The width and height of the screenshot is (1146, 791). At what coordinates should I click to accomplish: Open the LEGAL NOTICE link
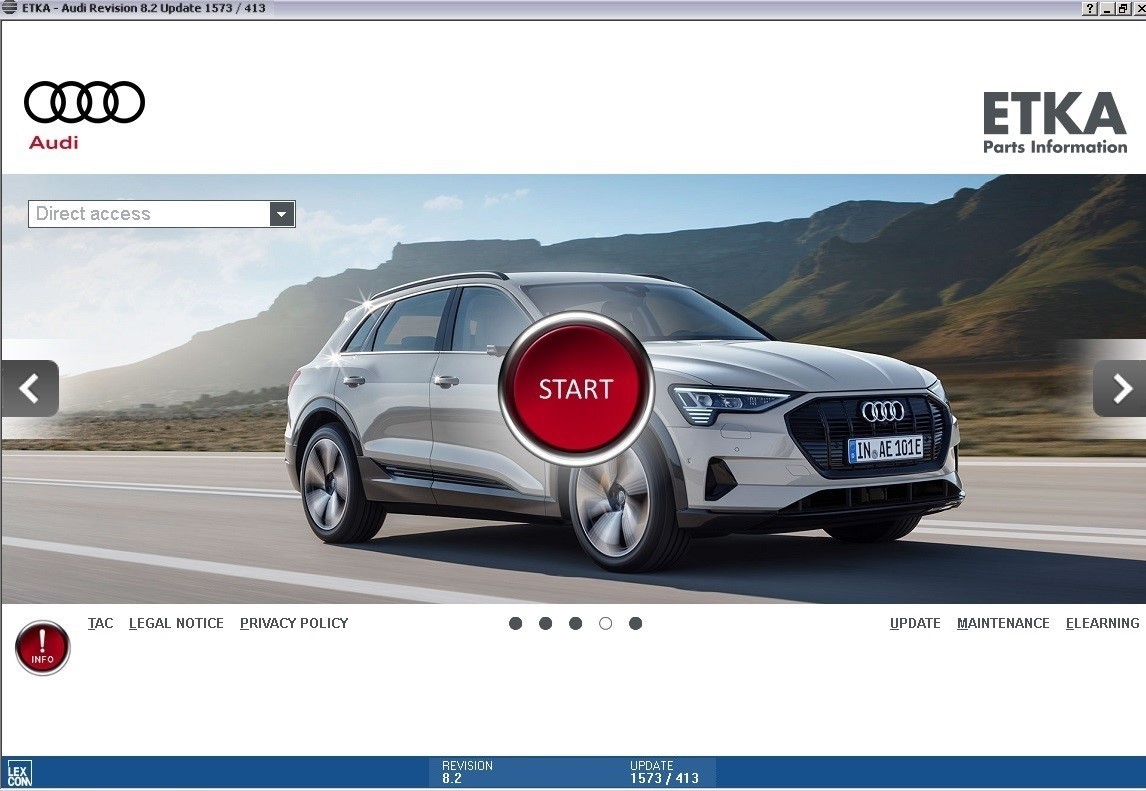(x=176, y=624)
